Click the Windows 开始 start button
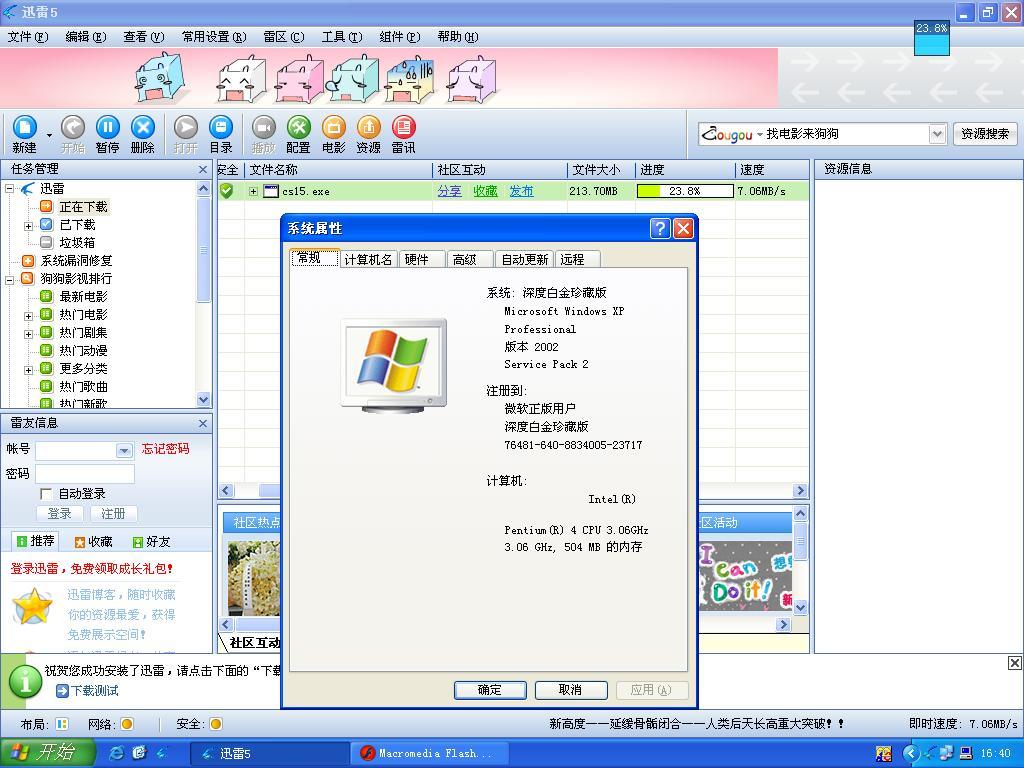 click(48, 753)
